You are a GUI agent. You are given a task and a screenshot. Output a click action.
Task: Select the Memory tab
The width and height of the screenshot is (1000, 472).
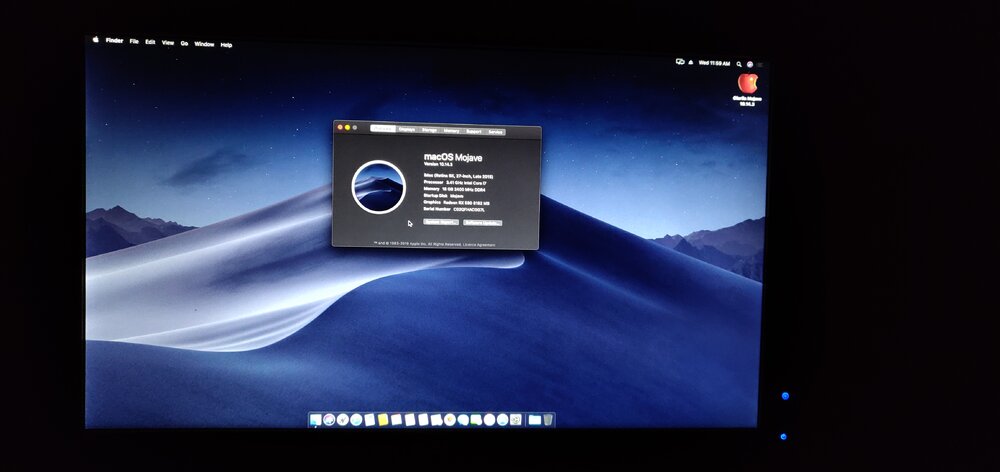(x=451, y=131)
